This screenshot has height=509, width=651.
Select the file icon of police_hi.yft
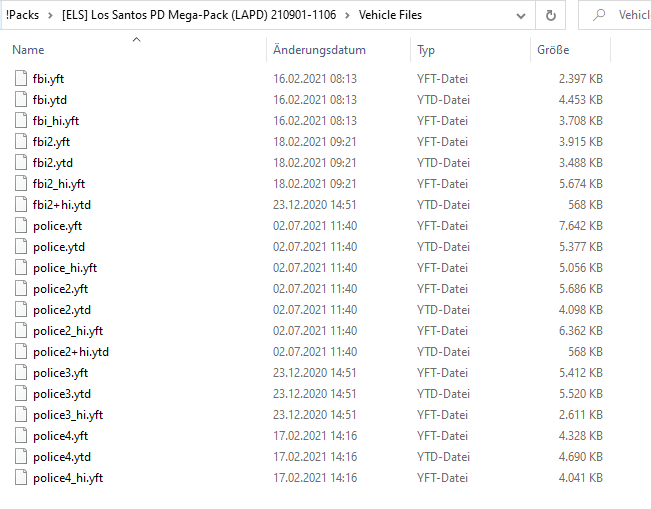click(x=21, y=267)
